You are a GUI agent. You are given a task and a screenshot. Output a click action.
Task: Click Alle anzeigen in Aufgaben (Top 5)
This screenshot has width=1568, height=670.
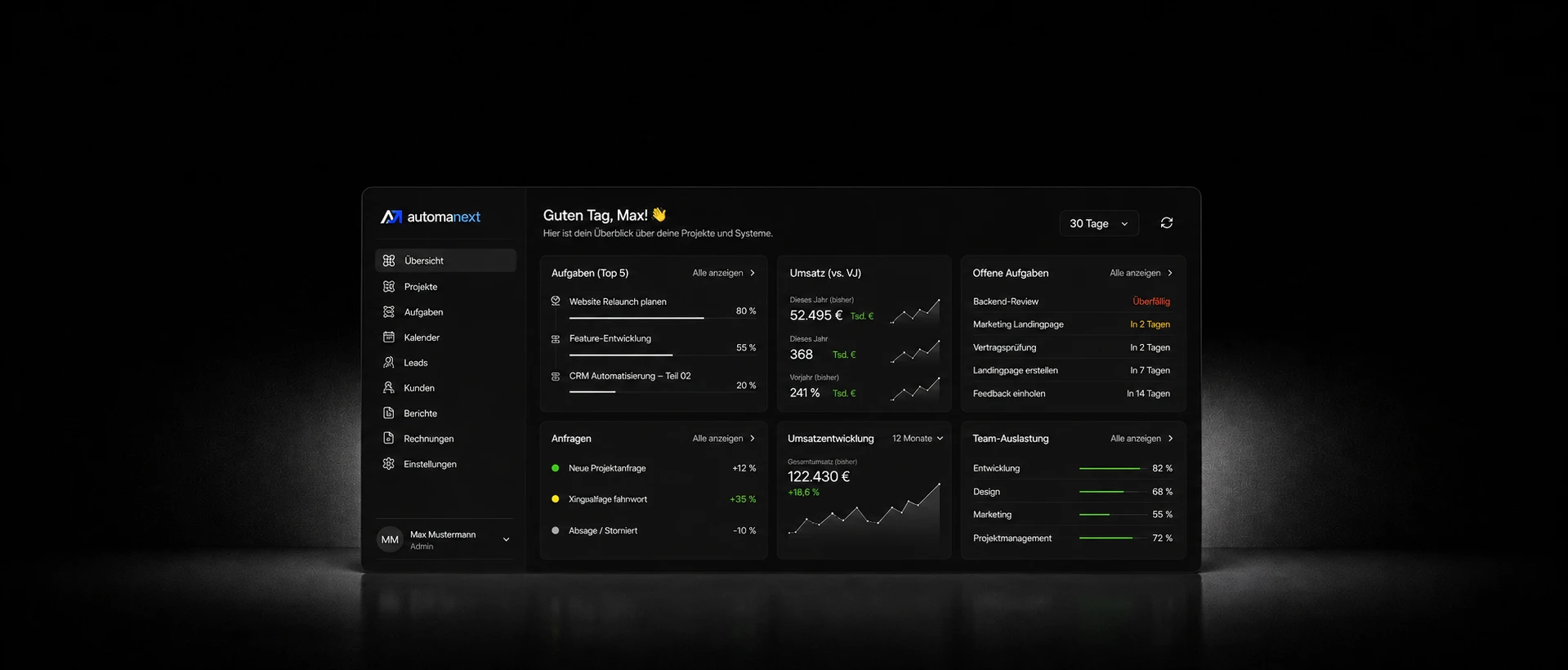(724, 273)
